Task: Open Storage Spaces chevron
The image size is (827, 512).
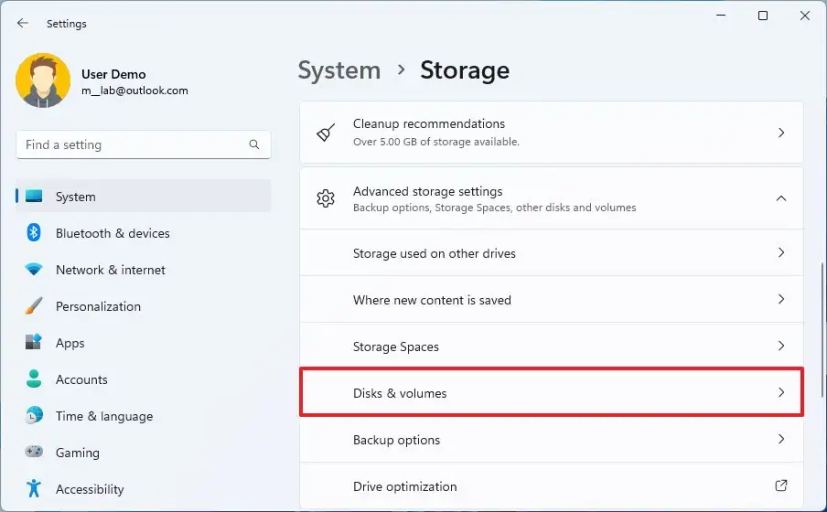Action: tap(781, 345)
